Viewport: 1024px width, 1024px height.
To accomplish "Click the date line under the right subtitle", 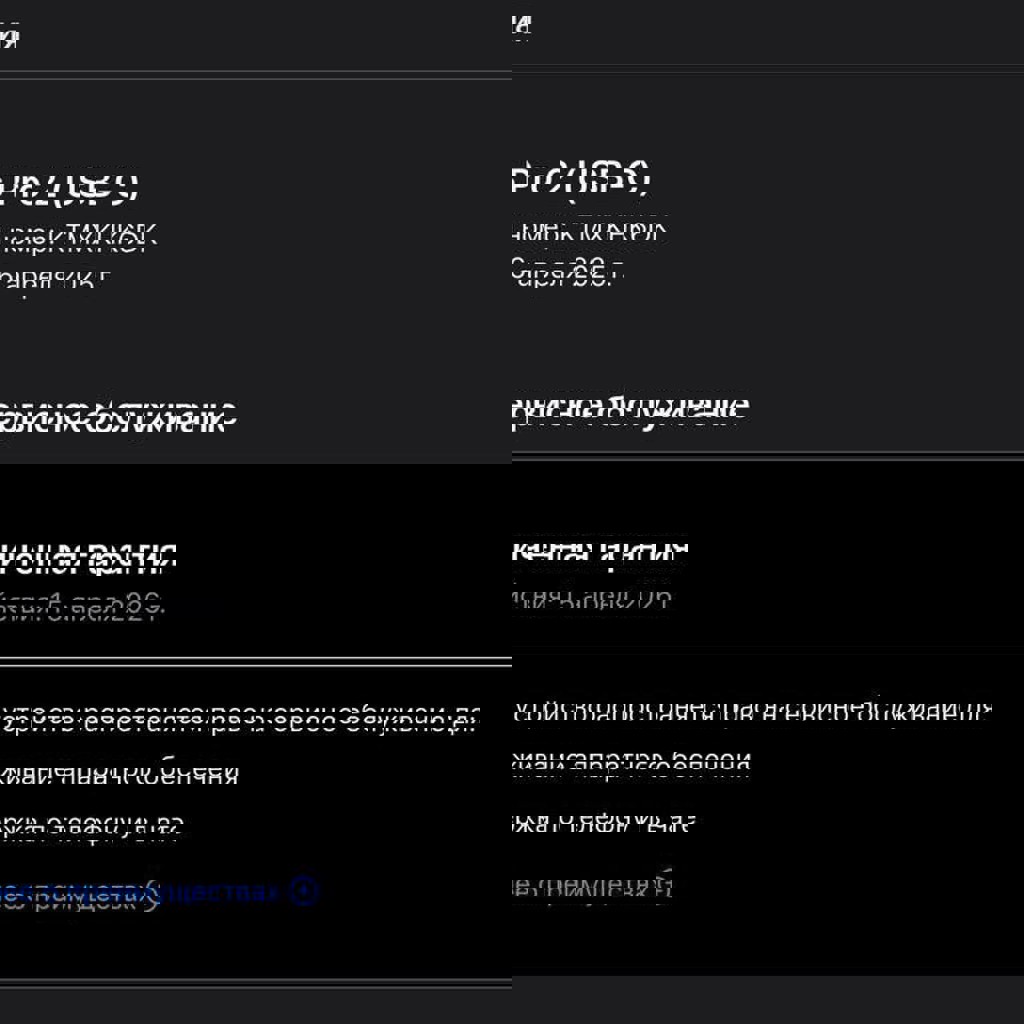I will [x=567, y=269].
